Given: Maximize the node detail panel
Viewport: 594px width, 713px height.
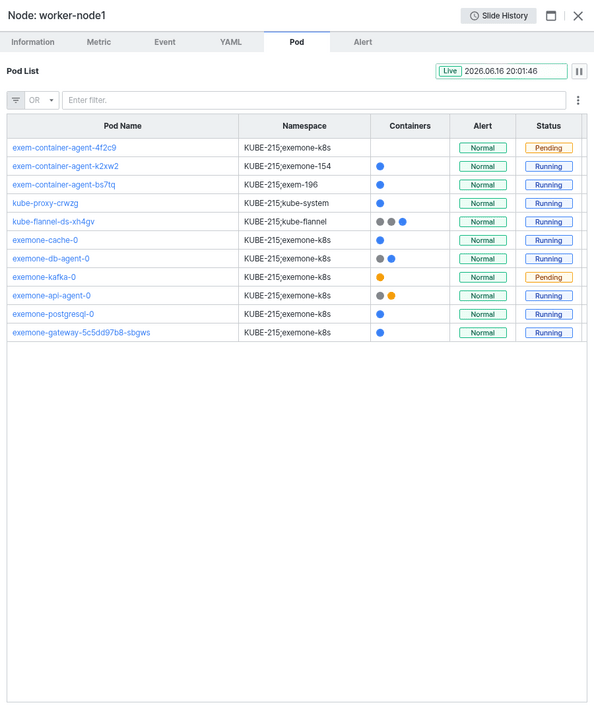Looking at the screenshot, I should [x=551, y=16].
